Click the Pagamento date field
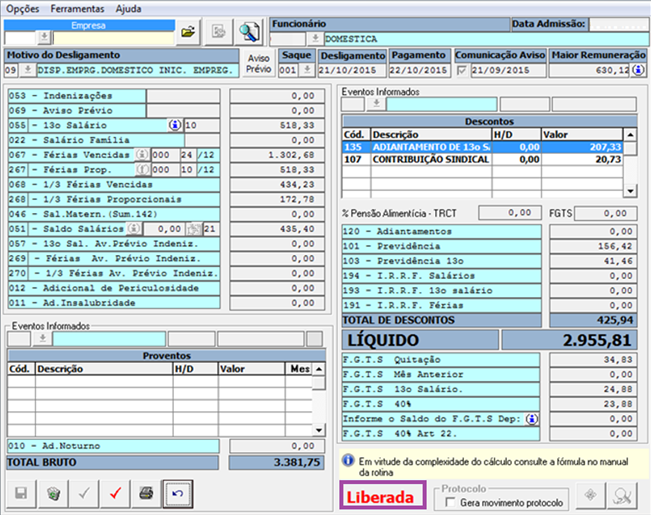Image resolution: width=651 pixels, height=515 pixels. coord(419,70)
